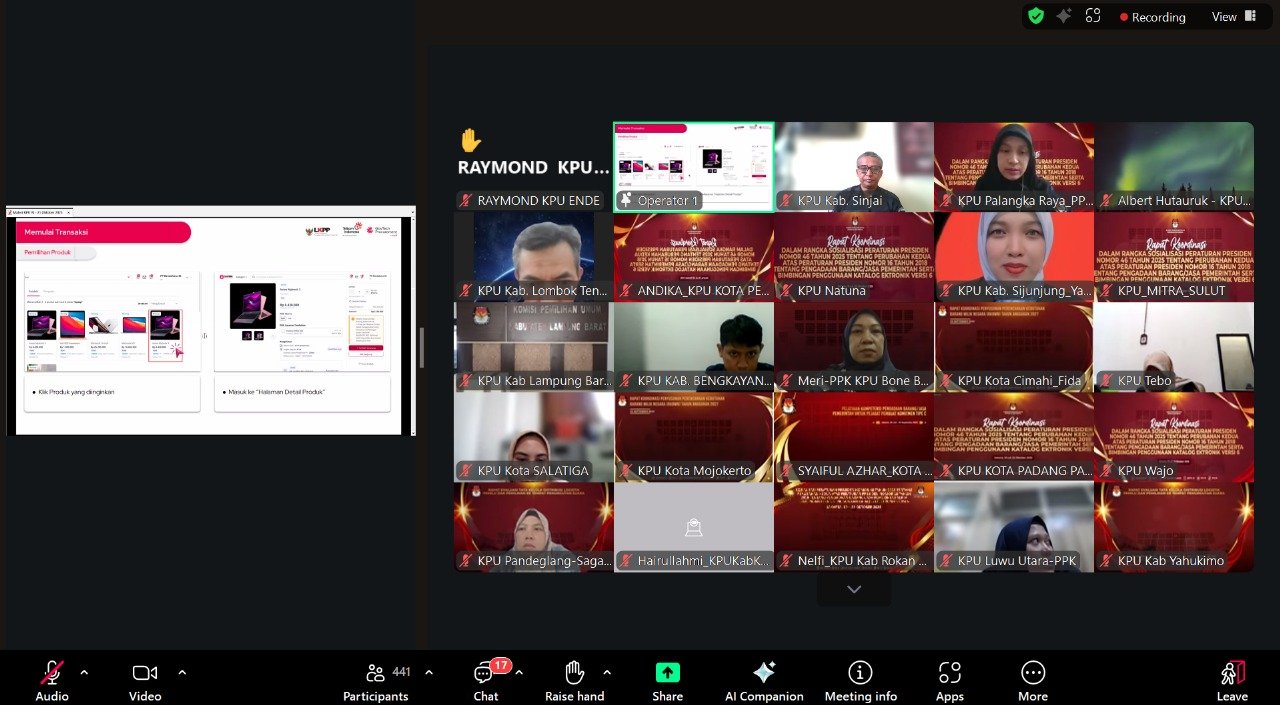
Task: Select the Operator 1 video tile
Action: coord(693,166)
